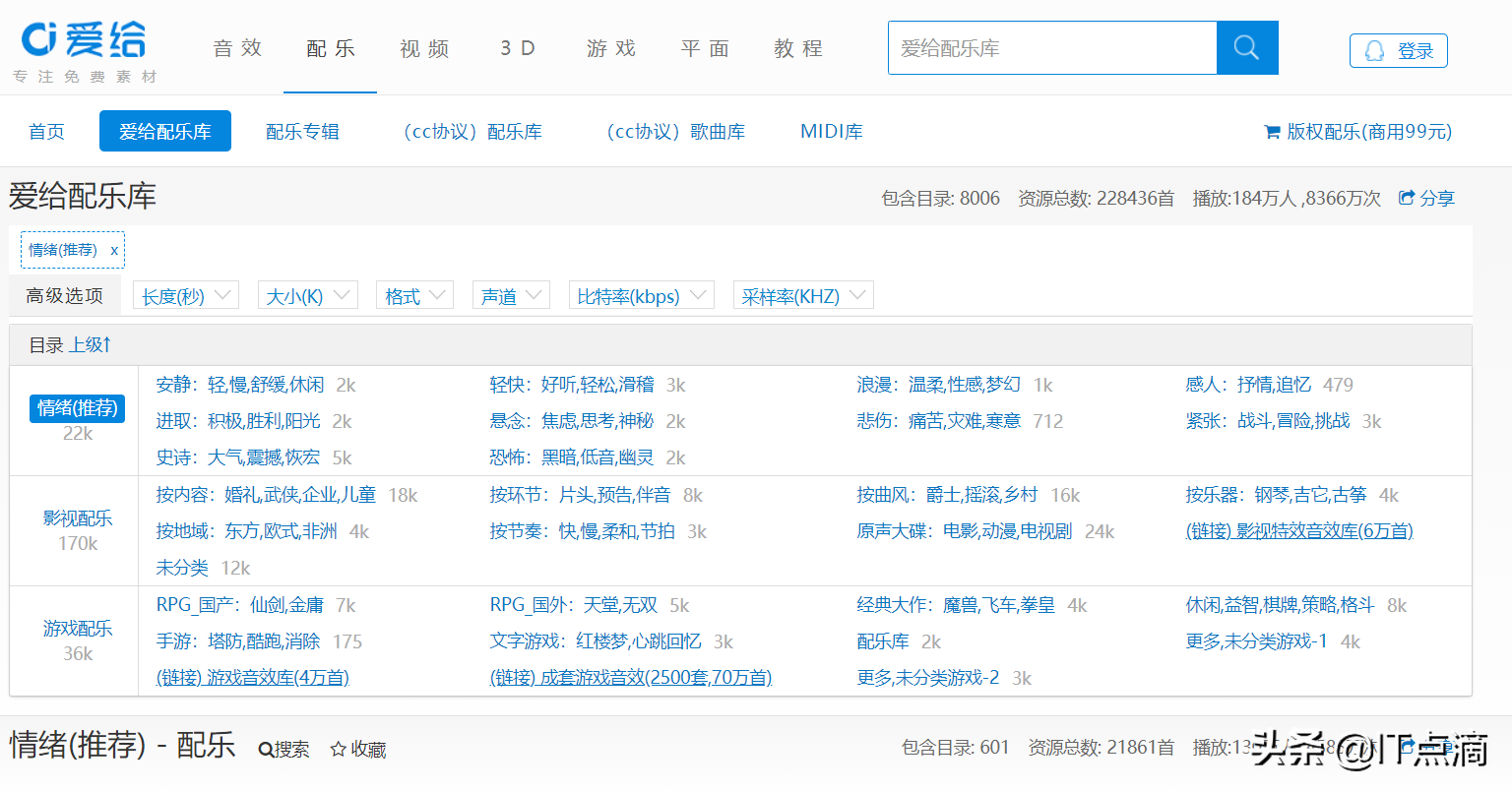Click the 搜索 magnifier icon beside 情绪(推荐) - 配乐
Image resolution: width=1512 pixels, height=792 pixels.
point(265,750)
